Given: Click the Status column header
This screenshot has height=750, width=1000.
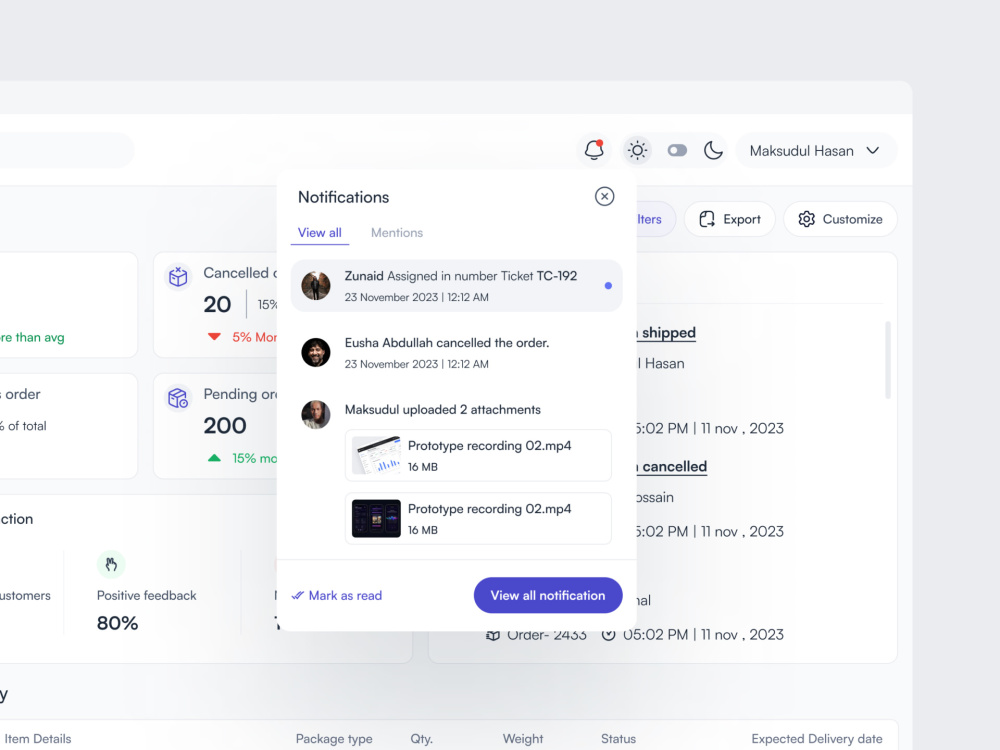Looking at the screenshot, I should point(618,739).
